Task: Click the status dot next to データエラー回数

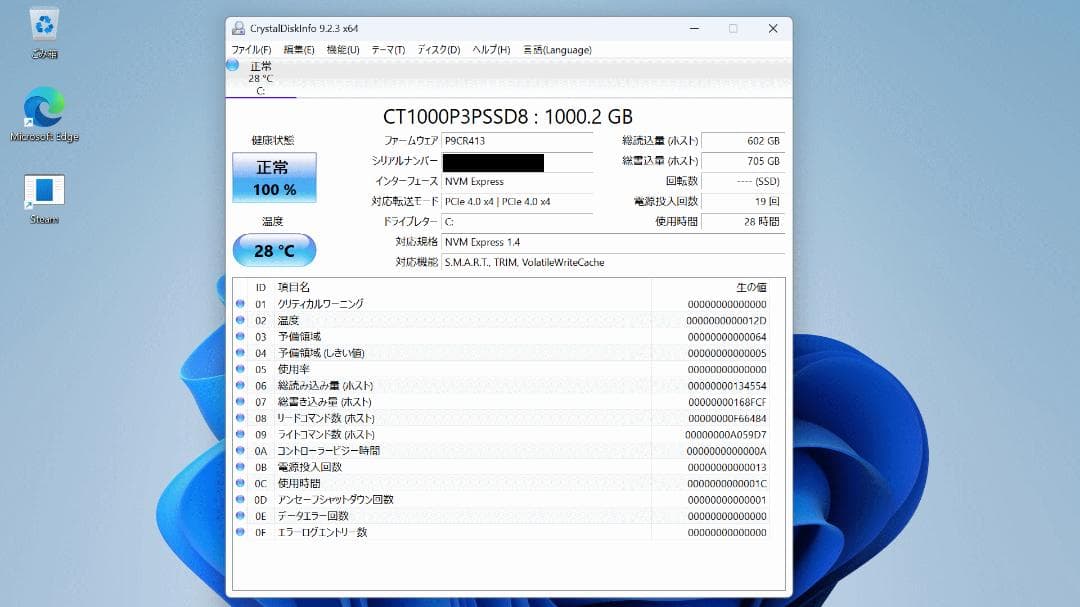Action: [x=238, y=515]
